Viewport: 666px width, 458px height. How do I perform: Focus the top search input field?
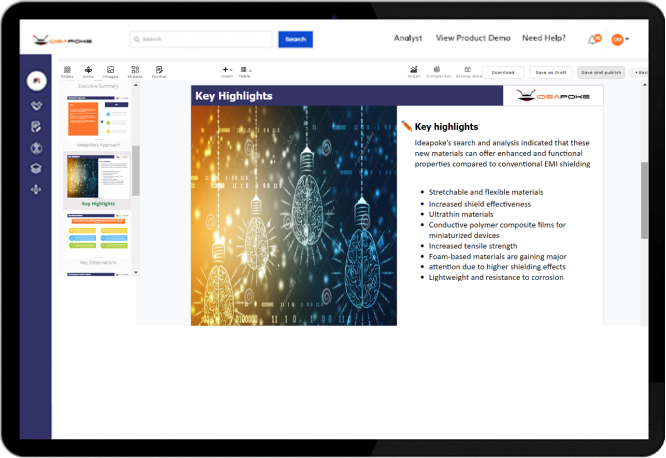point(201,39)
